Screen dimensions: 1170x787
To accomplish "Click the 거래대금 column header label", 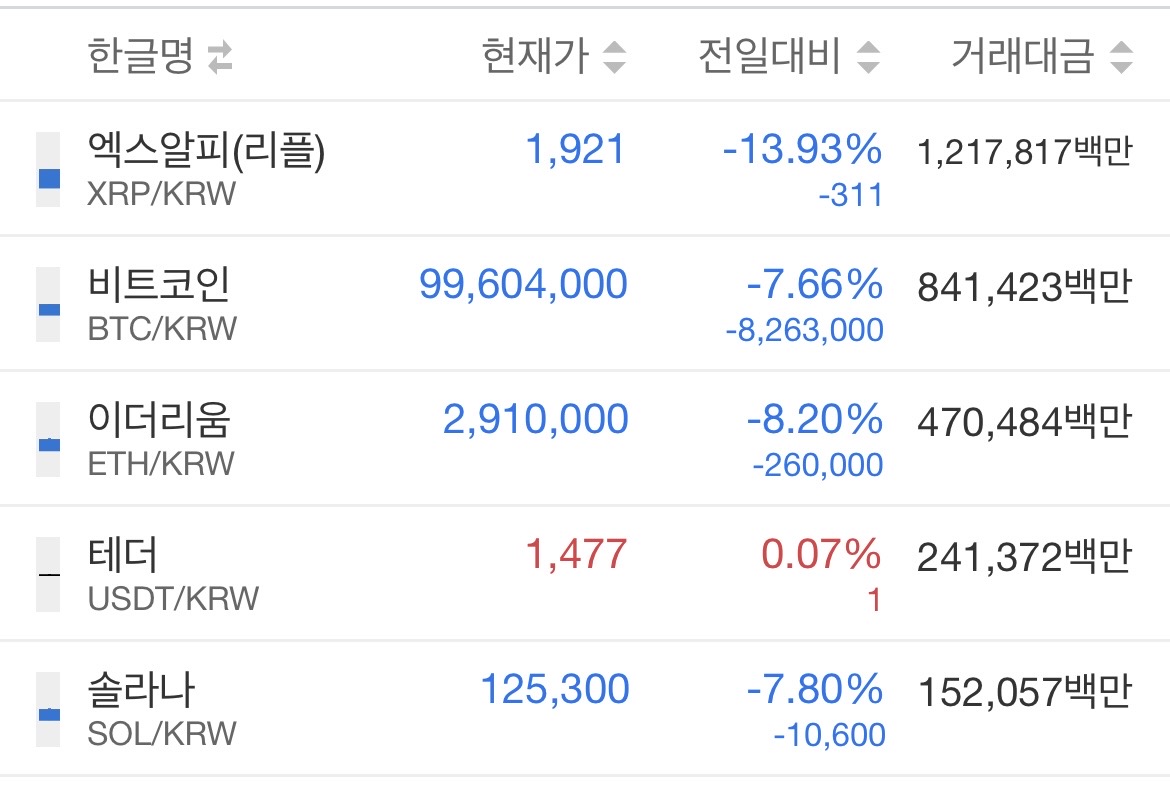I will click(1022, 57).
